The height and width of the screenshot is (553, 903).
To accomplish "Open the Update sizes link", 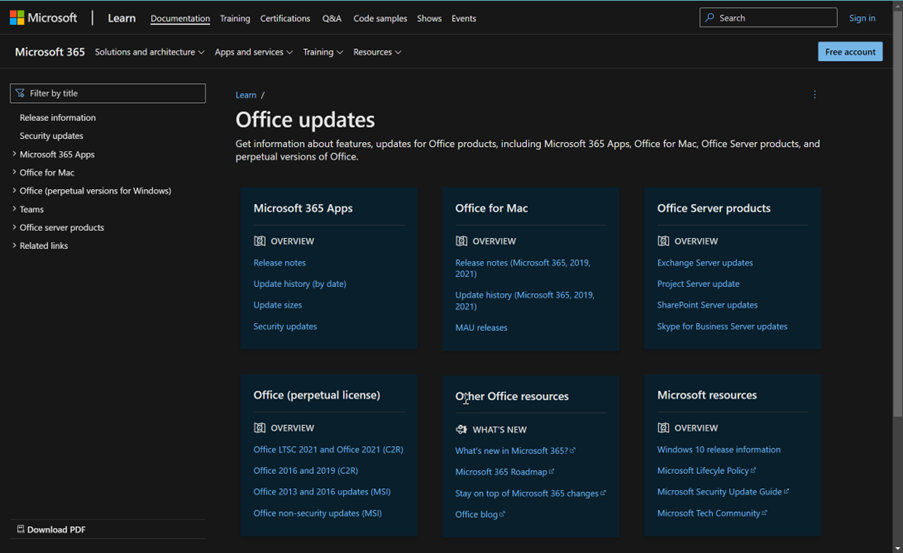I will point(278,305).
